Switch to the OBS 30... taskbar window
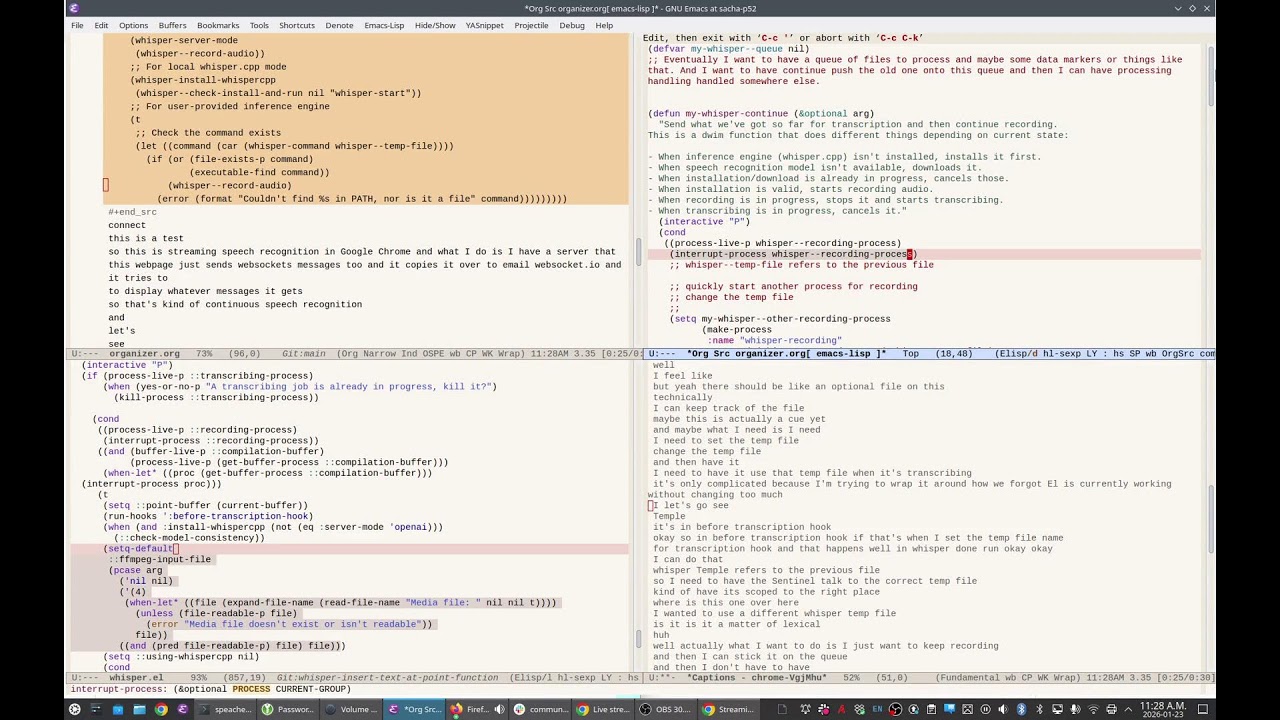The width and height of the screenshot is (1280, 720). tap(666, 709)
